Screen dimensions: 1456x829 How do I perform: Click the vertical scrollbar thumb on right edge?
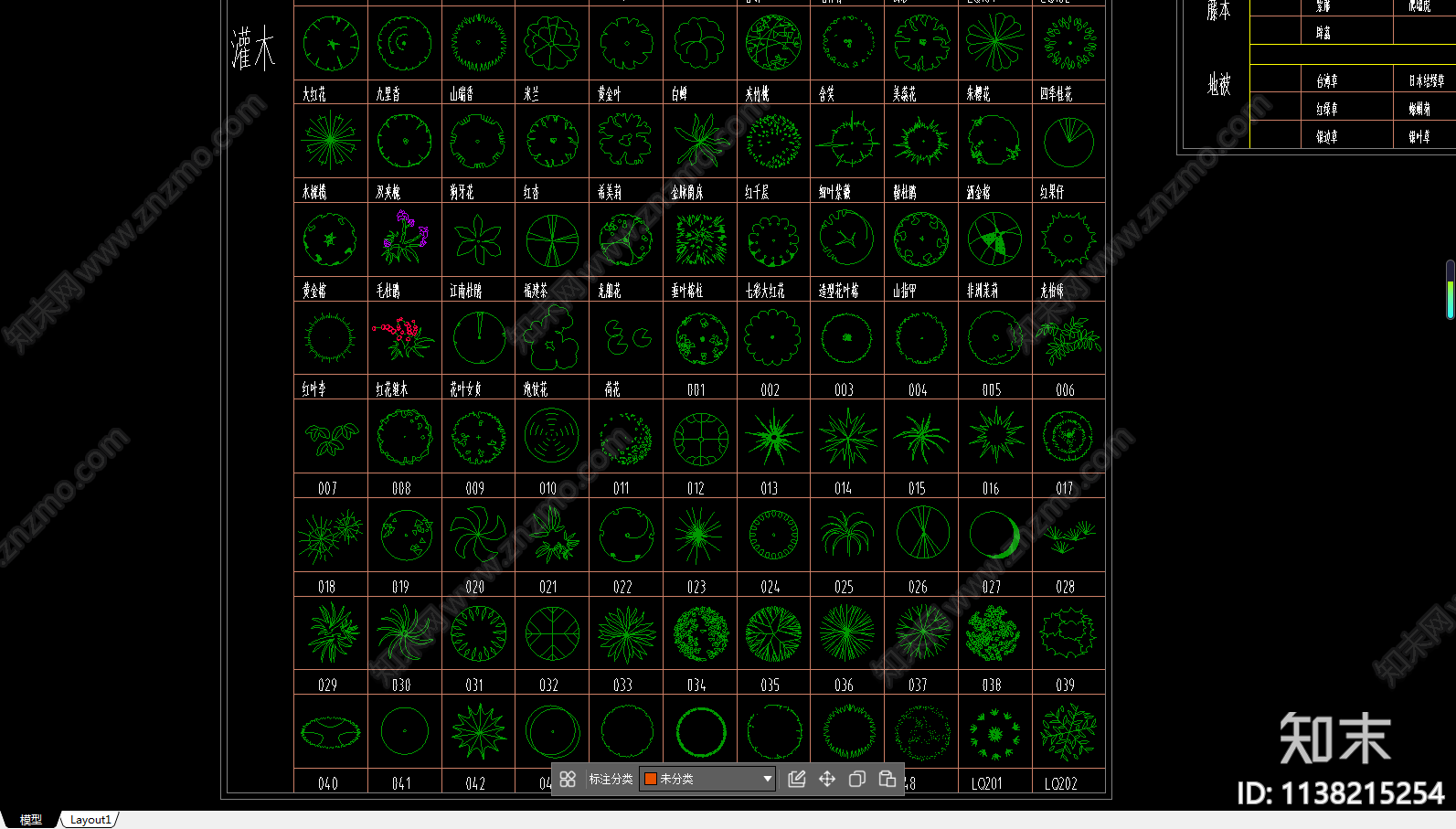1451,289
